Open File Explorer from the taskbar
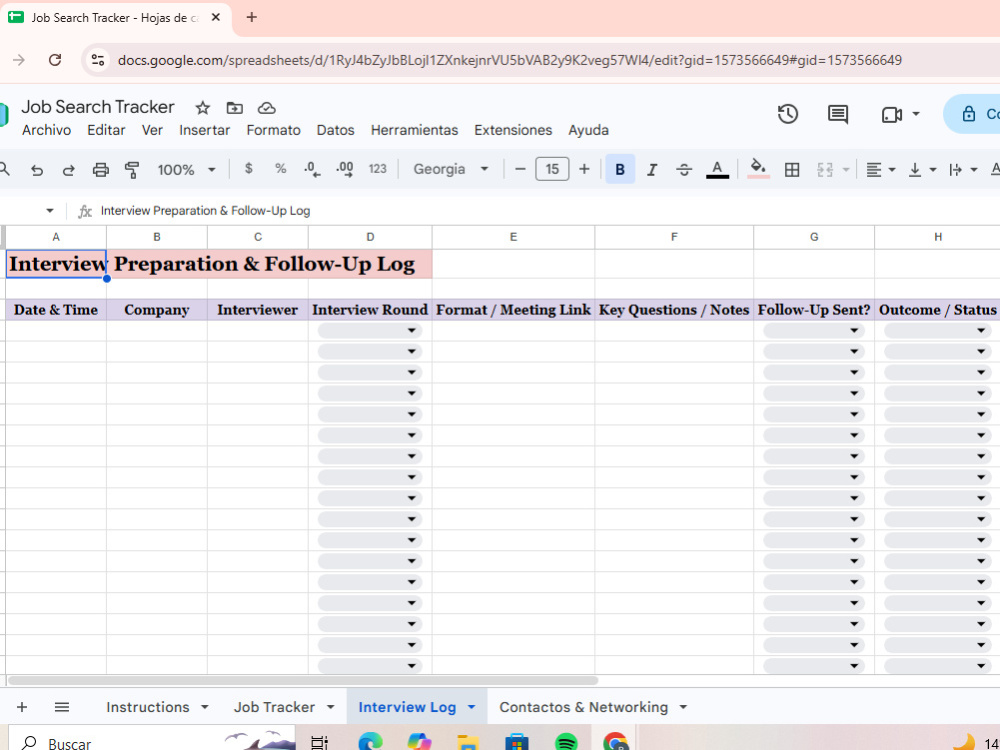The width and height of the screenshot is (1000, 750). [x=468, y=742]
